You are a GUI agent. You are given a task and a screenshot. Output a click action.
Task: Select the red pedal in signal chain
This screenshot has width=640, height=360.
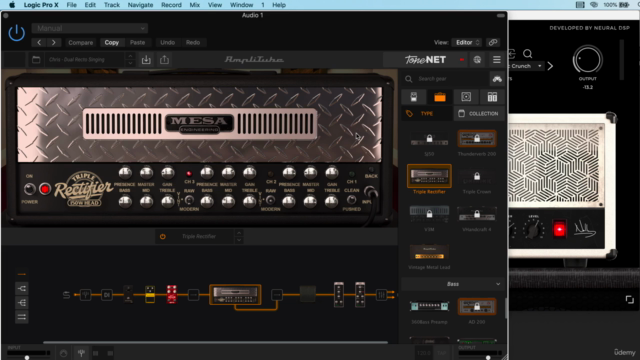pyautogui.click(x=171, y=294)
